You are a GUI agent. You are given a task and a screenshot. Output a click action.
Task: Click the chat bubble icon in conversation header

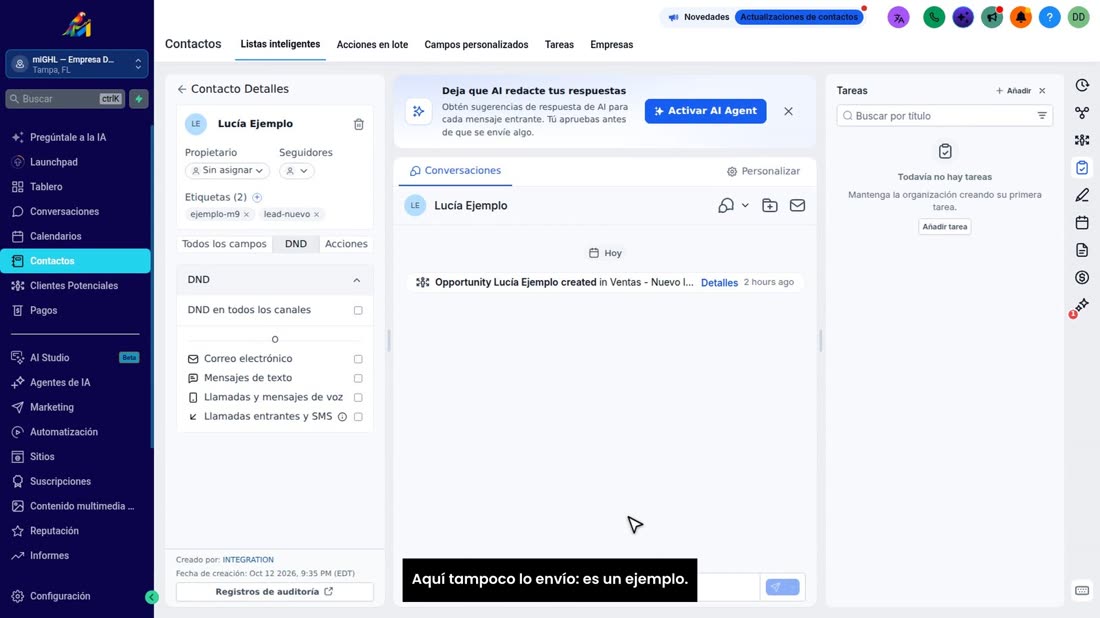(x=725, y=206)
